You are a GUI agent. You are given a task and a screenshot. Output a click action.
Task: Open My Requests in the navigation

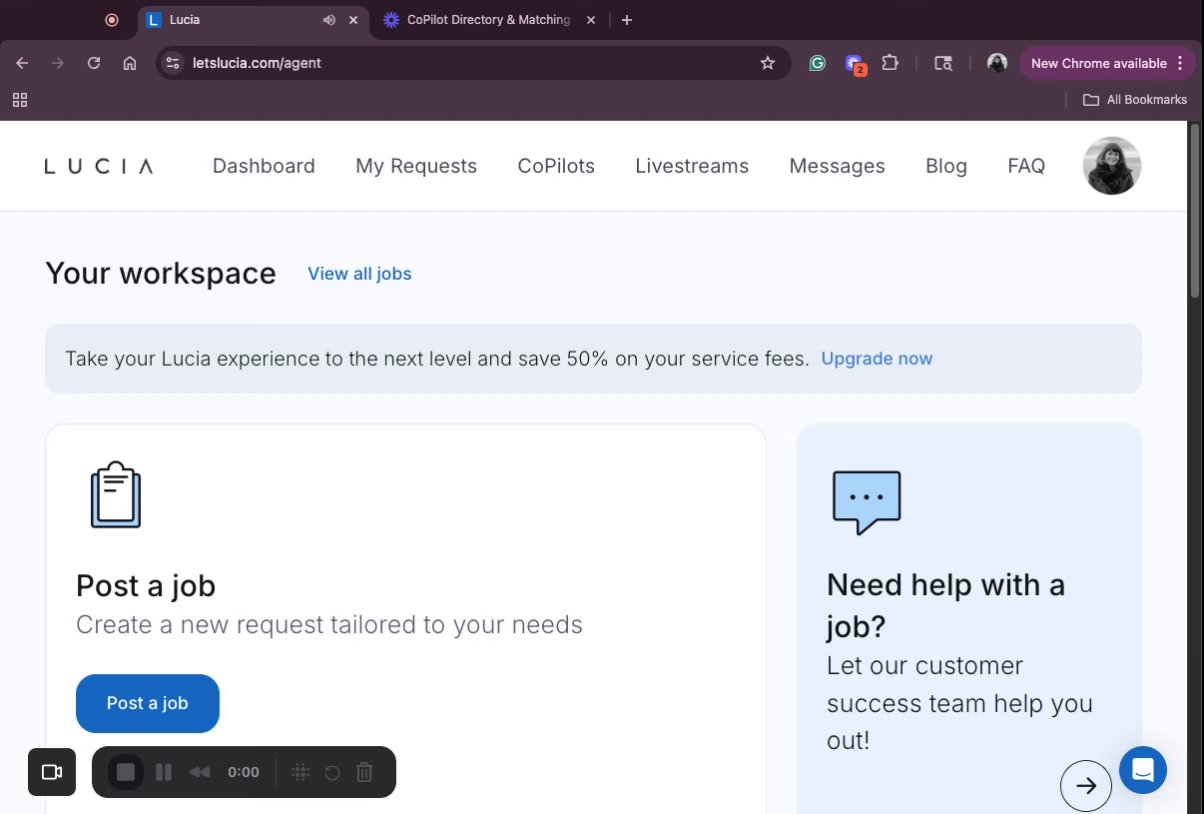coord(416,166)
